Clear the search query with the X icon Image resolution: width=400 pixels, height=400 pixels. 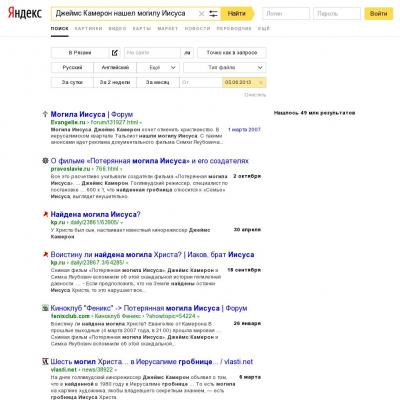point(201,14)
